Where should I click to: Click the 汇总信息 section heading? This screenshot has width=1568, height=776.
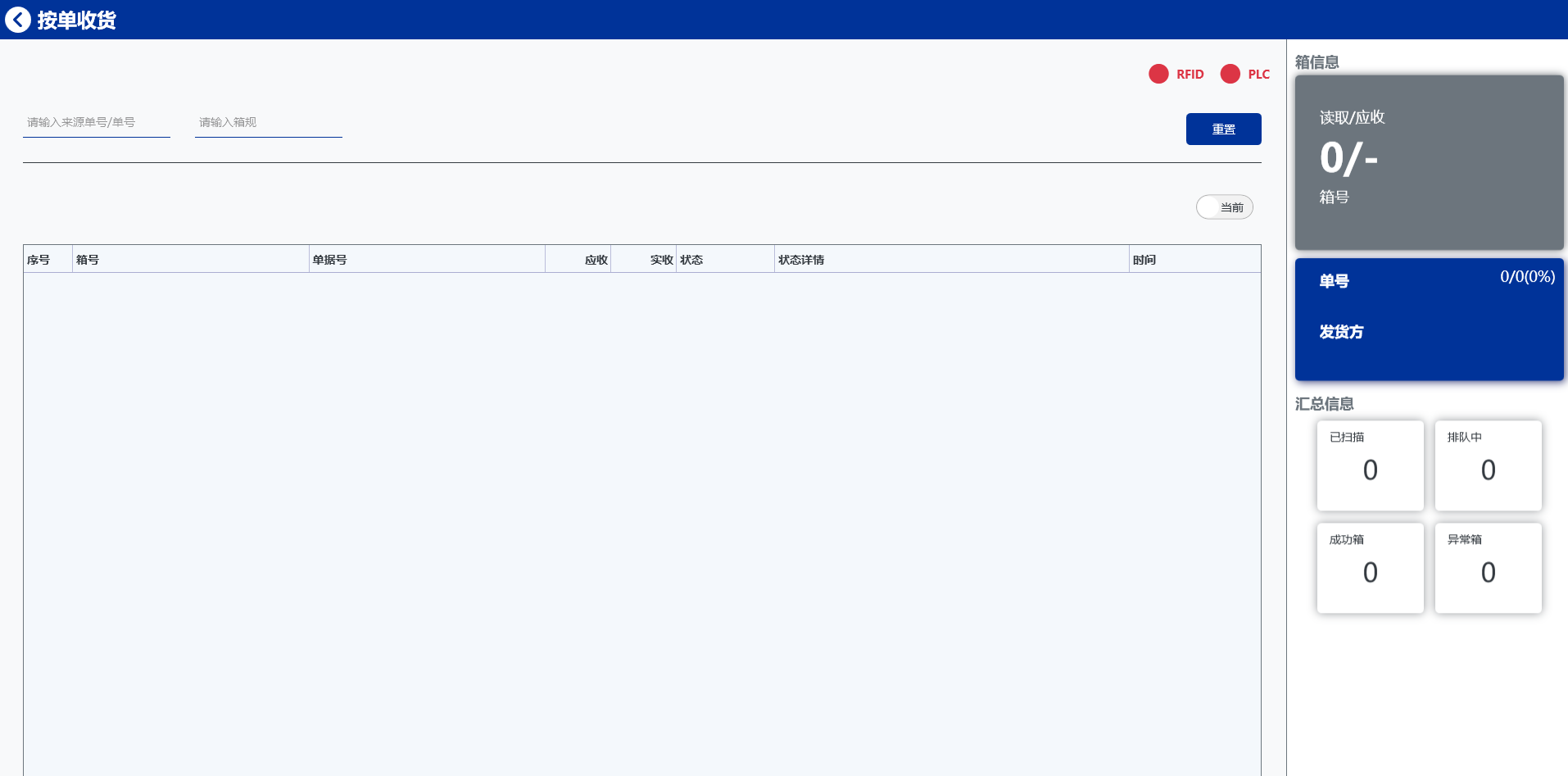1324,404
